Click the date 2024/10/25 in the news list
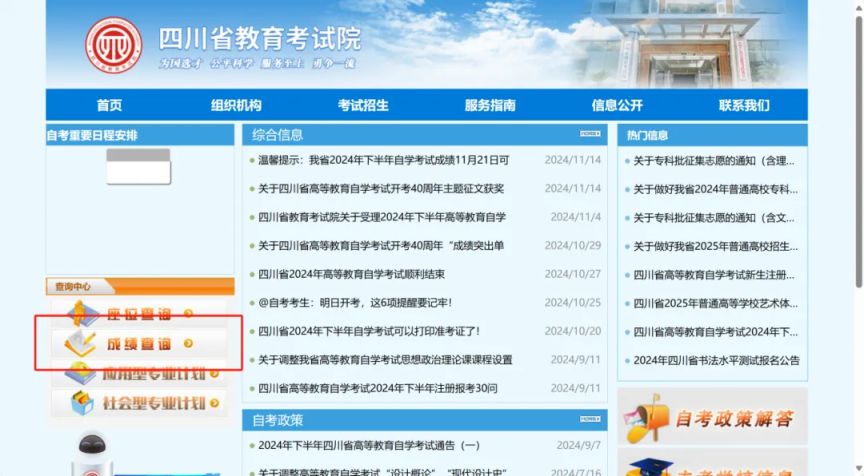 pyautogui.click(x=573, y=302)
